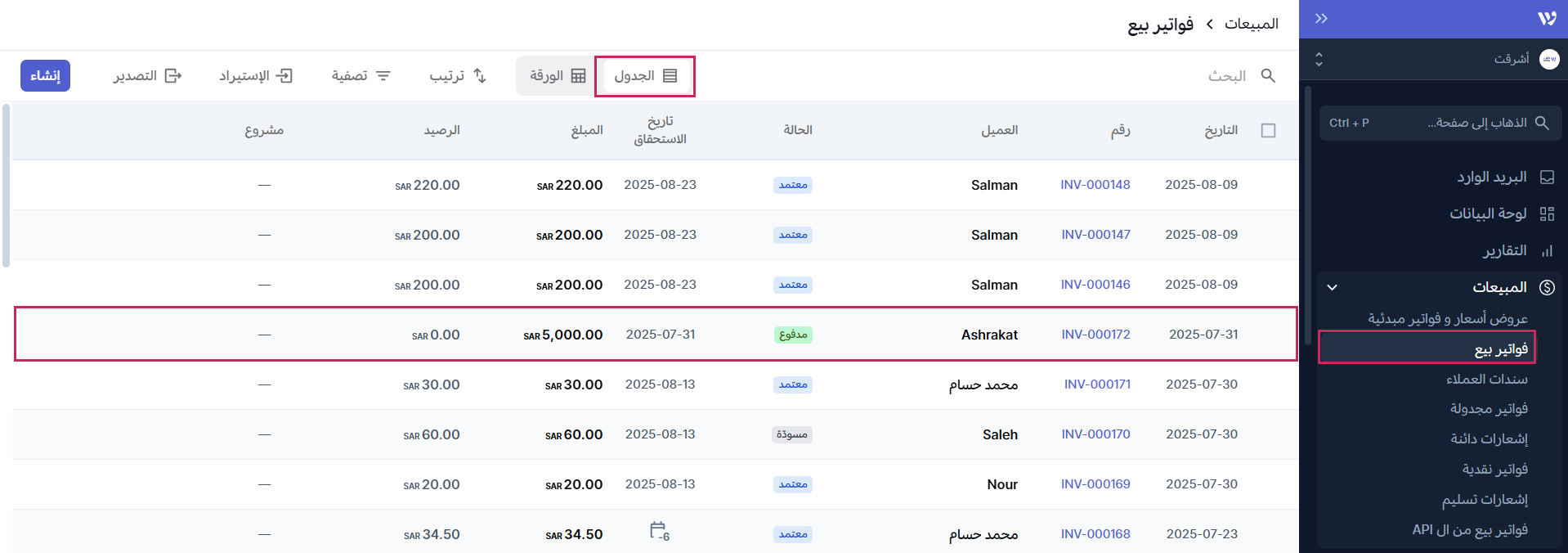
Task: Click the Sort arrows icon (ترتيب)
Action: click(480, 76)
